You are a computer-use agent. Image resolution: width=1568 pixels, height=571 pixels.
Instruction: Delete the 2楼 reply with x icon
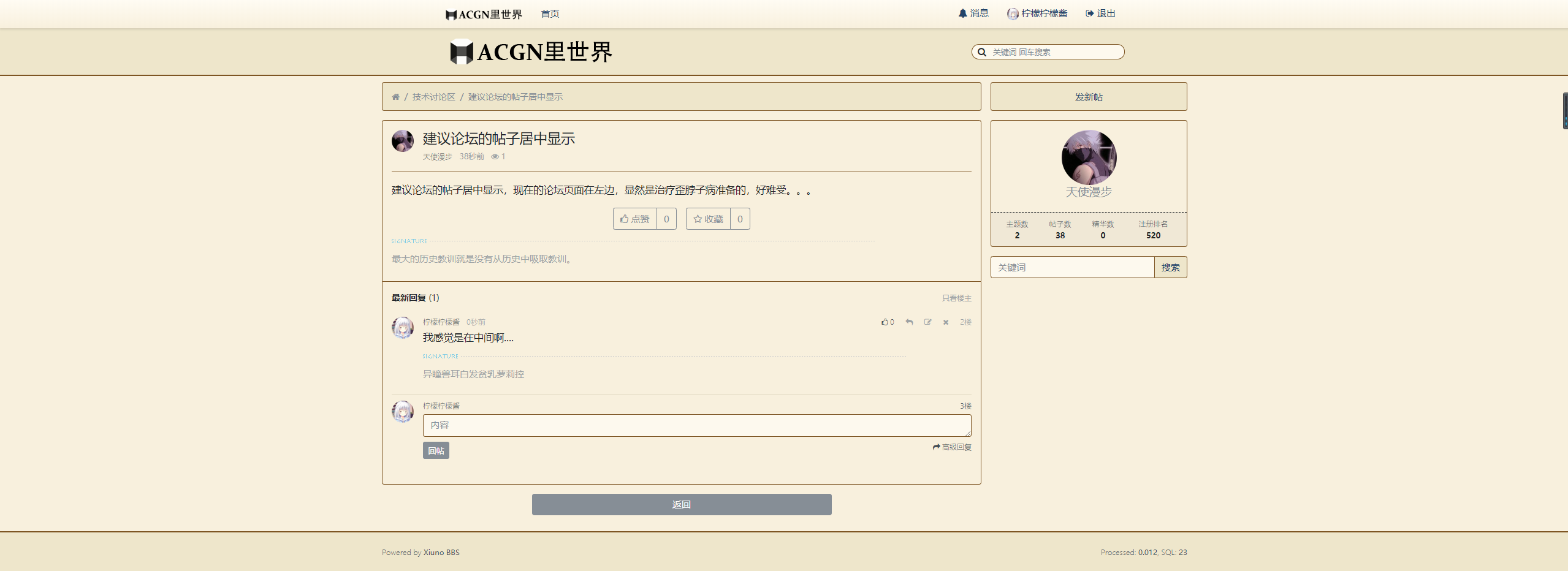[x=946, y=322]
